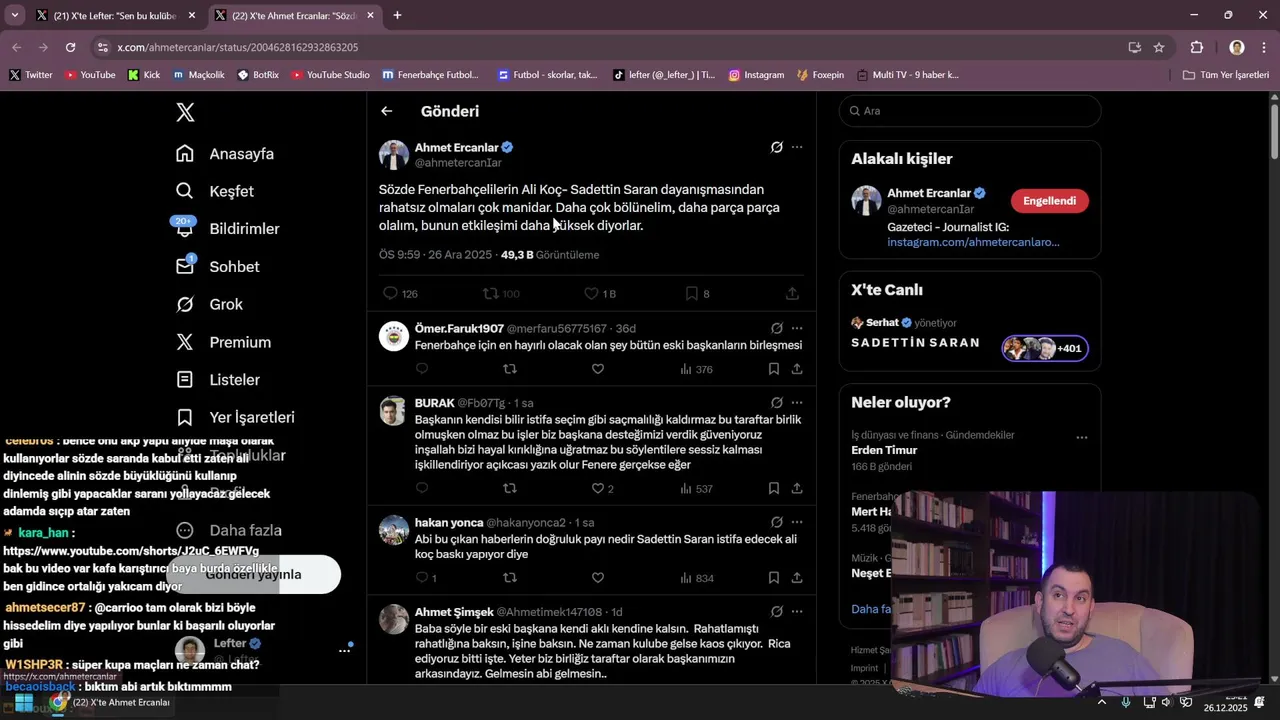Like Ömer.Faruk1907's reply

[x=598, y=369]
